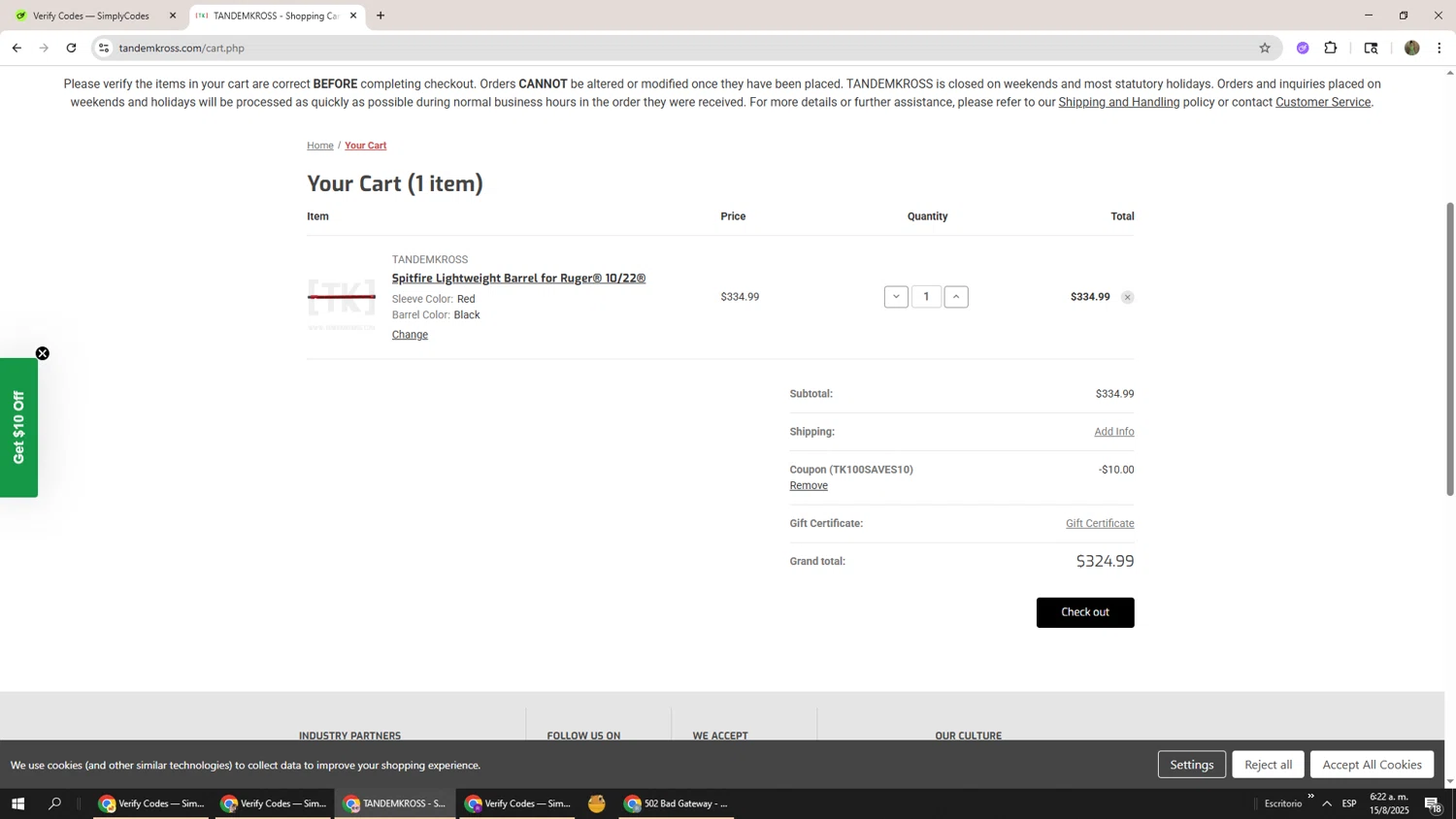The height and width of the screenshot is (819, 1456).
Task: Show hidden system tray icons
Action: 1327,803
